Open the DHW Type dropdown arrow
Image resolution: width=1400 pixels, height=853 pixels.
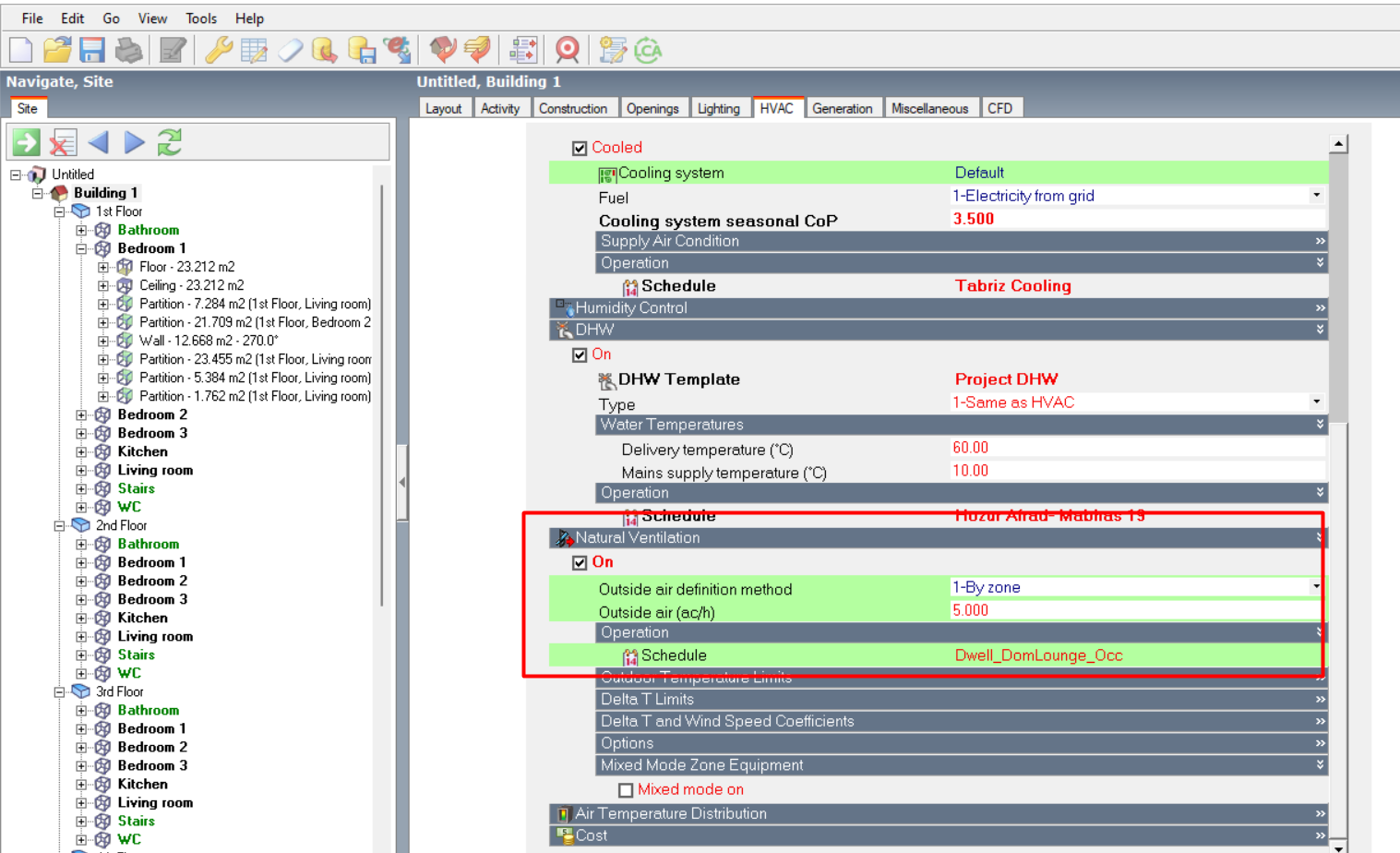[x=1316, y=402]
